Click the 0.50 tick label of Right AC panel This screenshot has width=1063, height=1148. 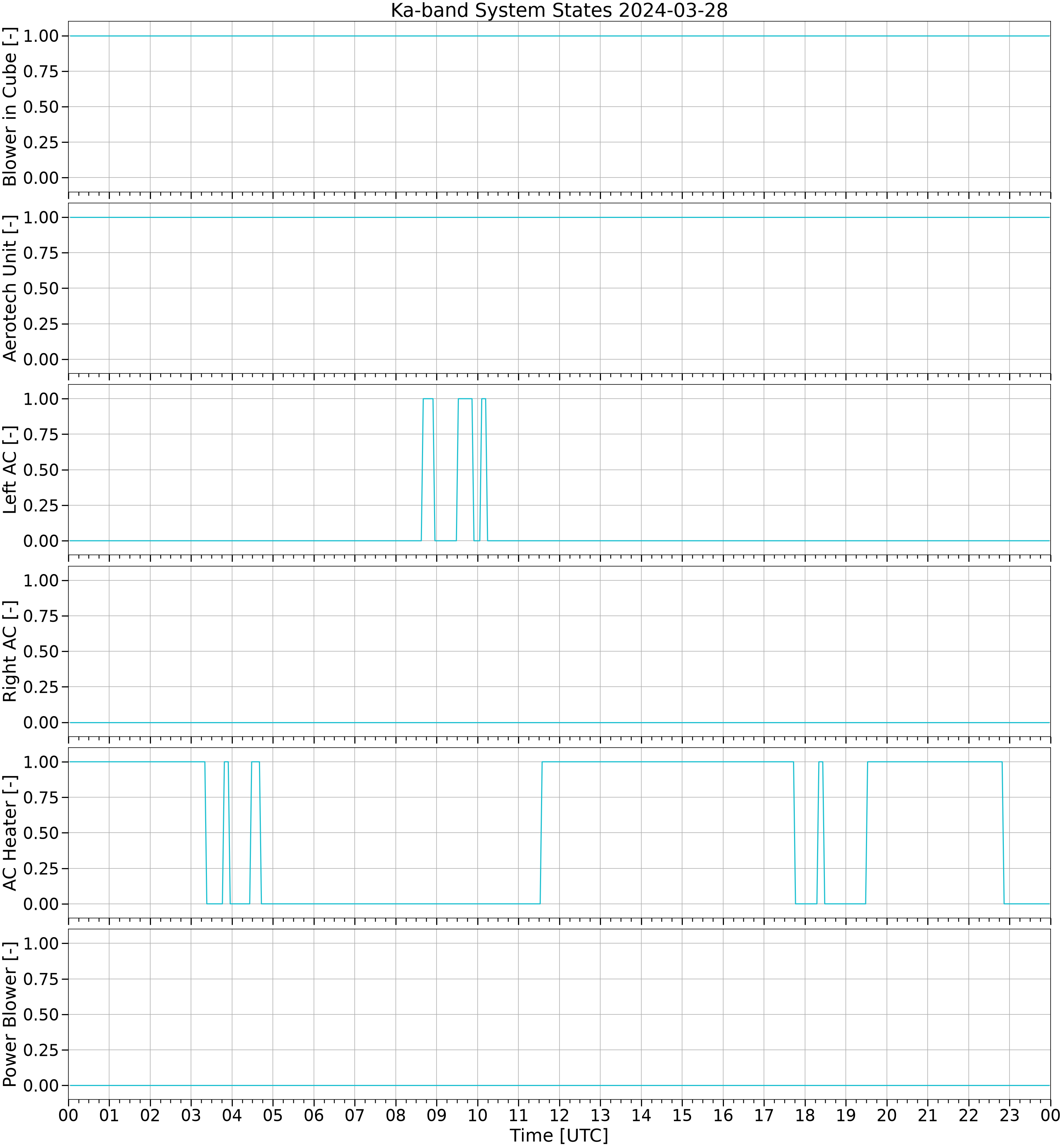point(41,651)
